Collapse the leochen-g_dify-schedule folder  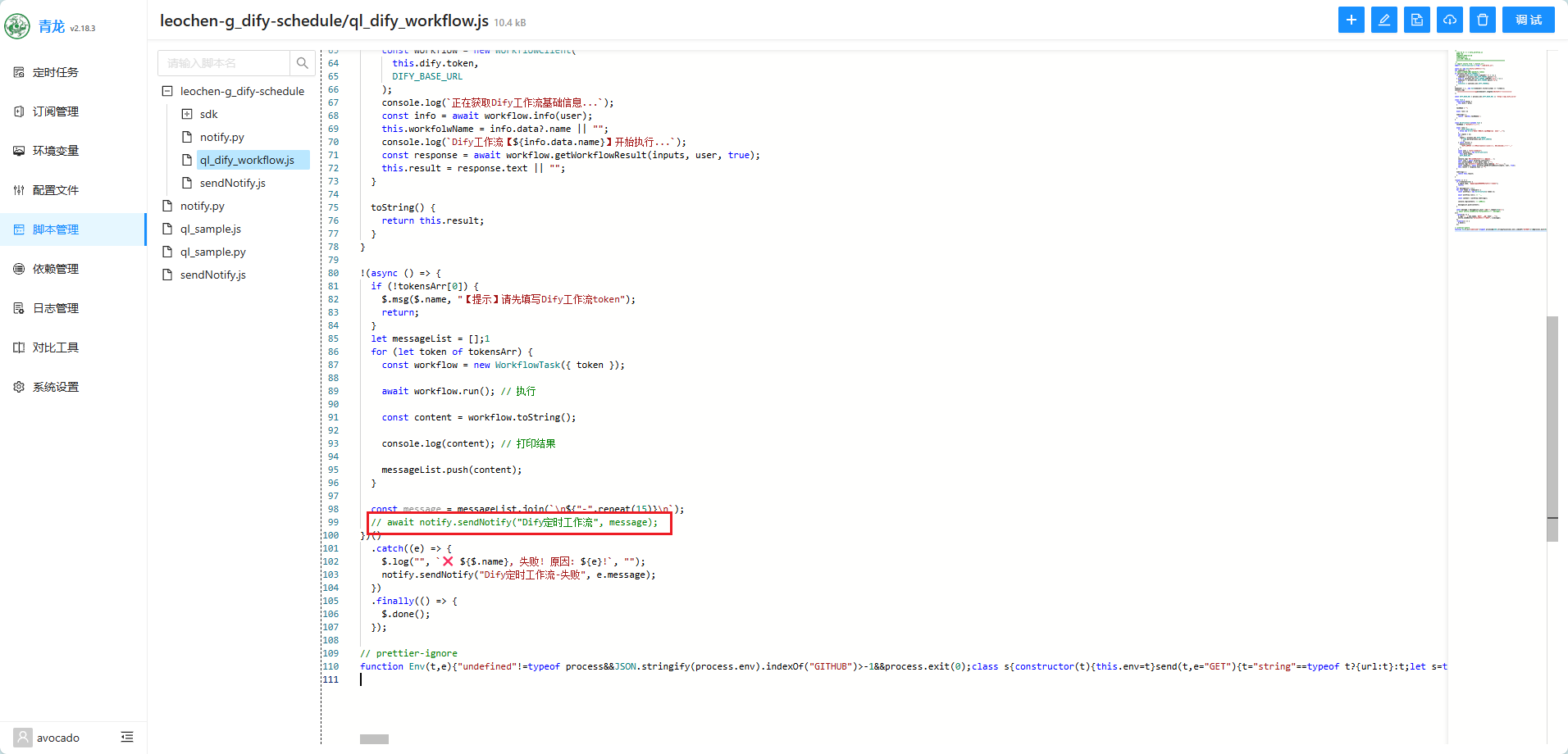(167, 91)
